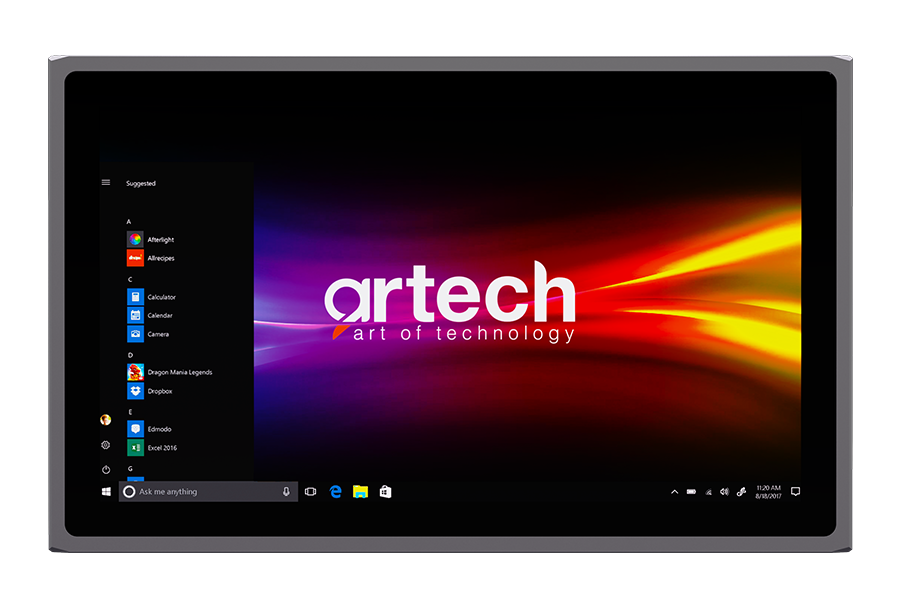Image resolution: width=900 pixels, height=607 pixels.
Task: Click the Ask me anything search box
Action: pos(208,492)
